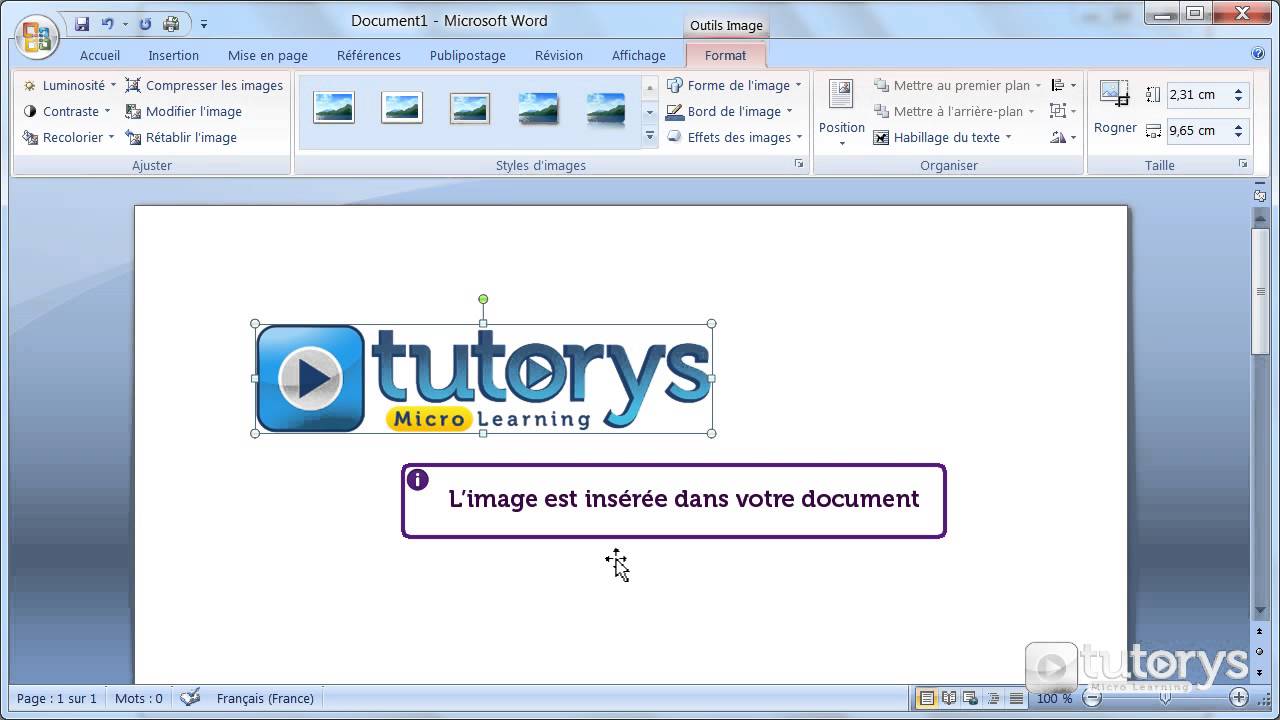Customize the quick access toolbar
Screen dimensions: 1280x720
(204, 23)
